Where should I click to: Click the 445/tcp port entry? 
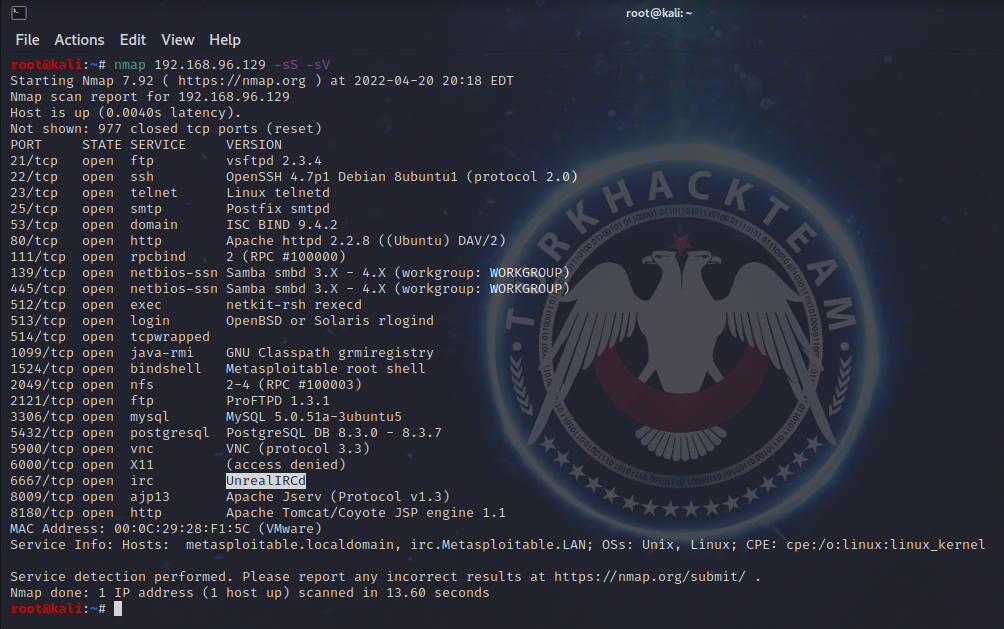pyautogui.click(x=38, y=289)
